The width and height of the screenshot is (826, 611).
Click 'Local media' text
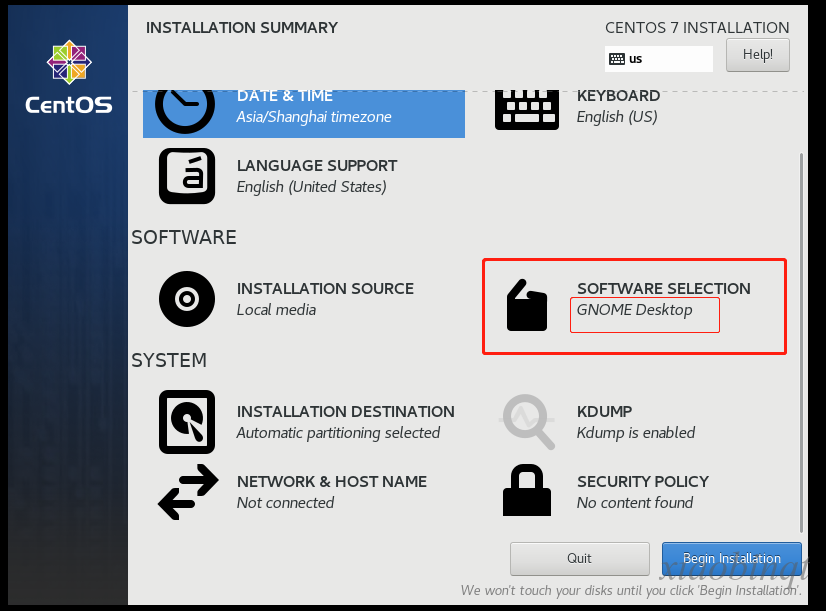pos(276,310)
